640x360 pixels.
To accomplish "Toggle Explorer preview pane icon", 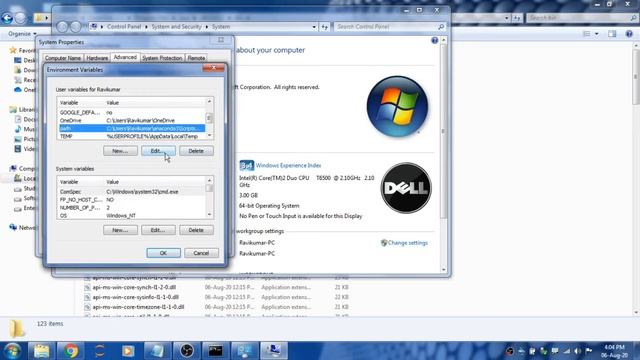I will pos(612,34).
